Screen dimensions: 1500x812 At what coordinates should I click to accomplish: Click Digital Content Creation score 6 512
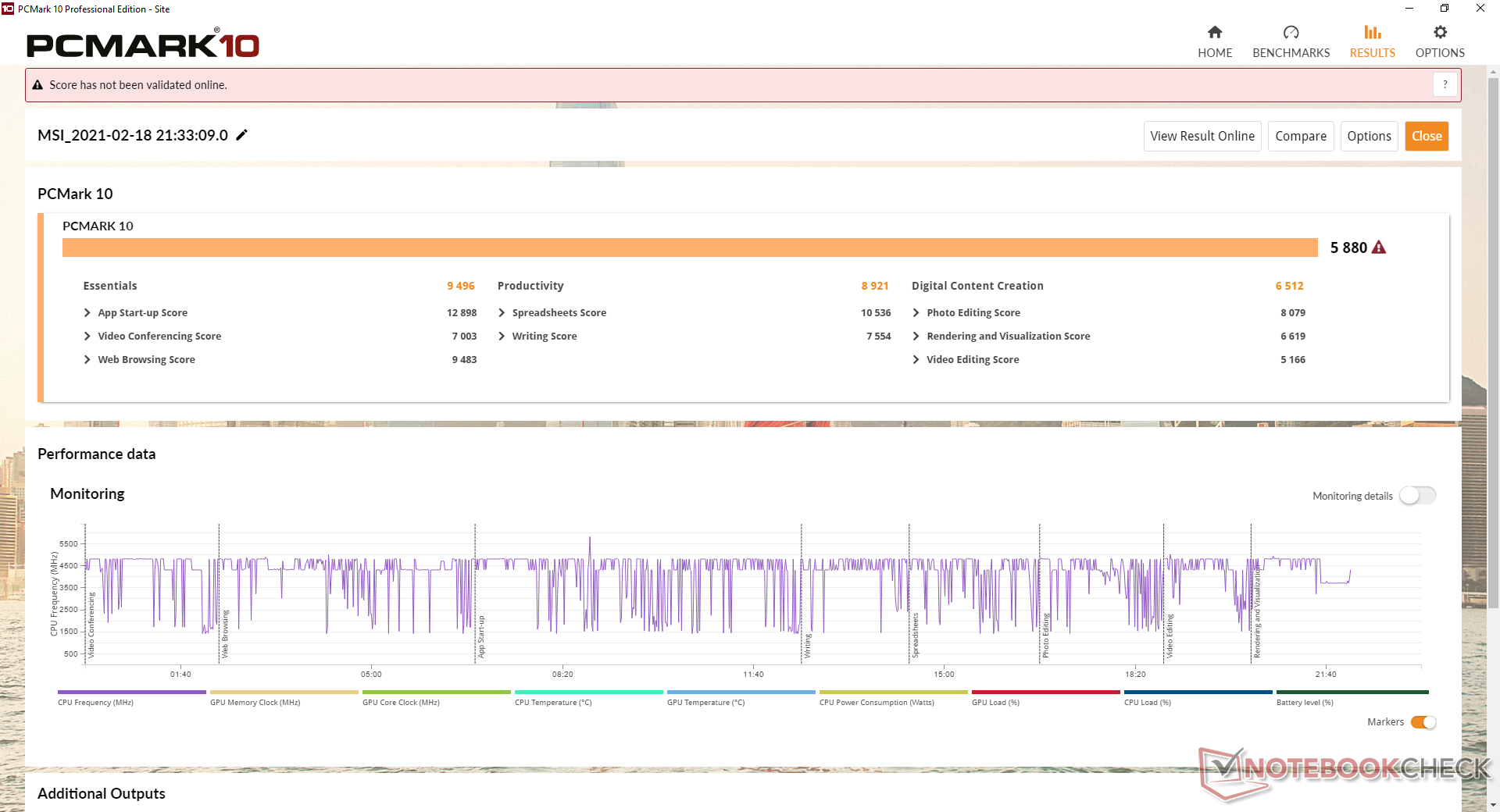(1290, 286)
